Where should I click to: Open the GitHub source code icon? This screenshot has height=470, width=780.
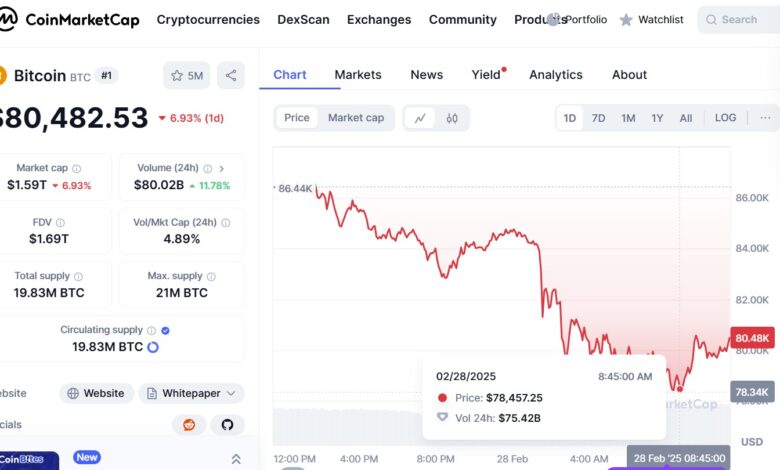coord(227,425)
